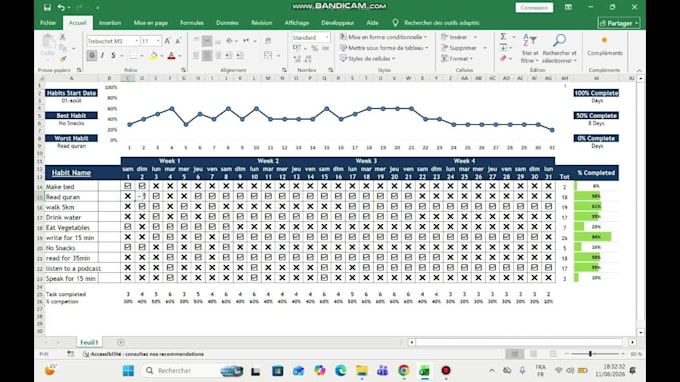Click the wrap text icon

(x=268, y=41)
